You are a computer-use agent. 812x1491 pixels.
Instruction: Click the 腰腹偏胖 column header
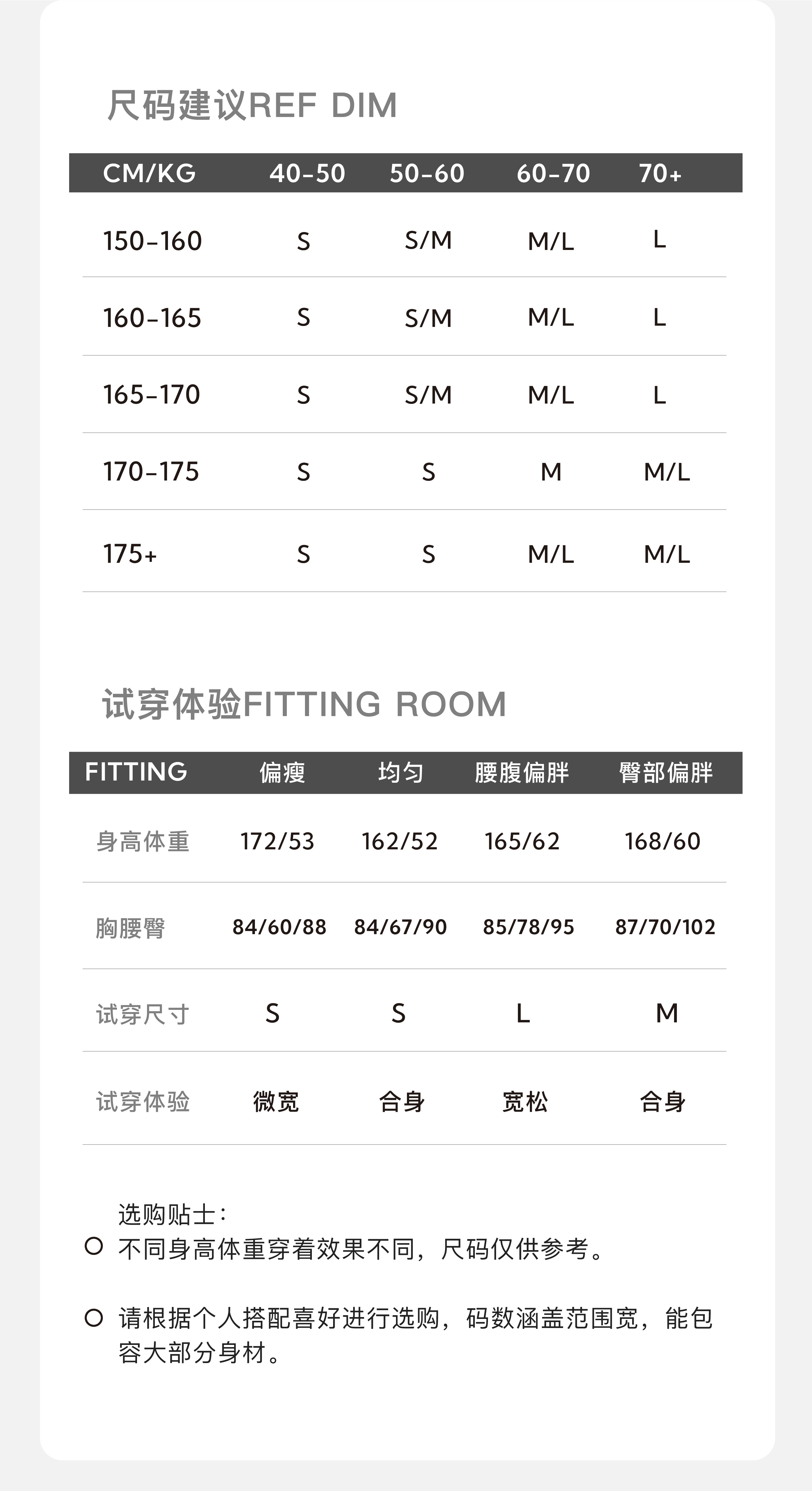click(x=521, y=773)
